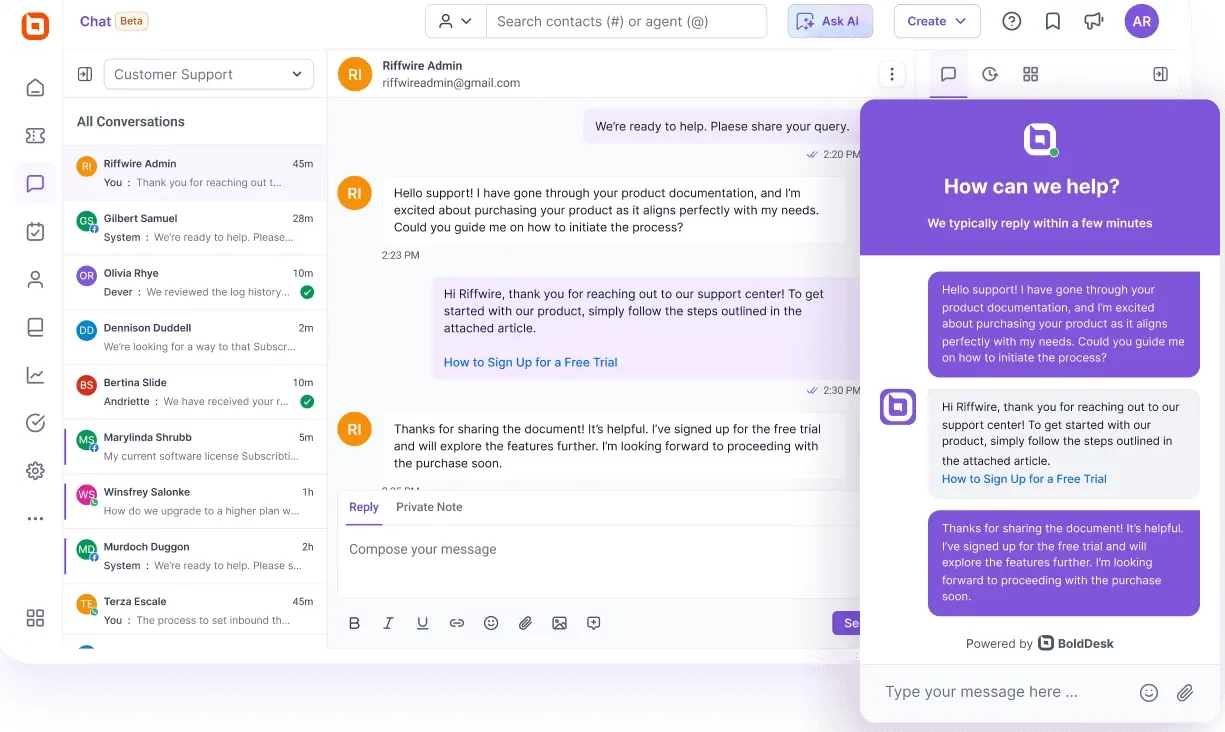Open Marylinda Shrubb conversation
Screen dimensions: 1225x732
click(195, 447)
